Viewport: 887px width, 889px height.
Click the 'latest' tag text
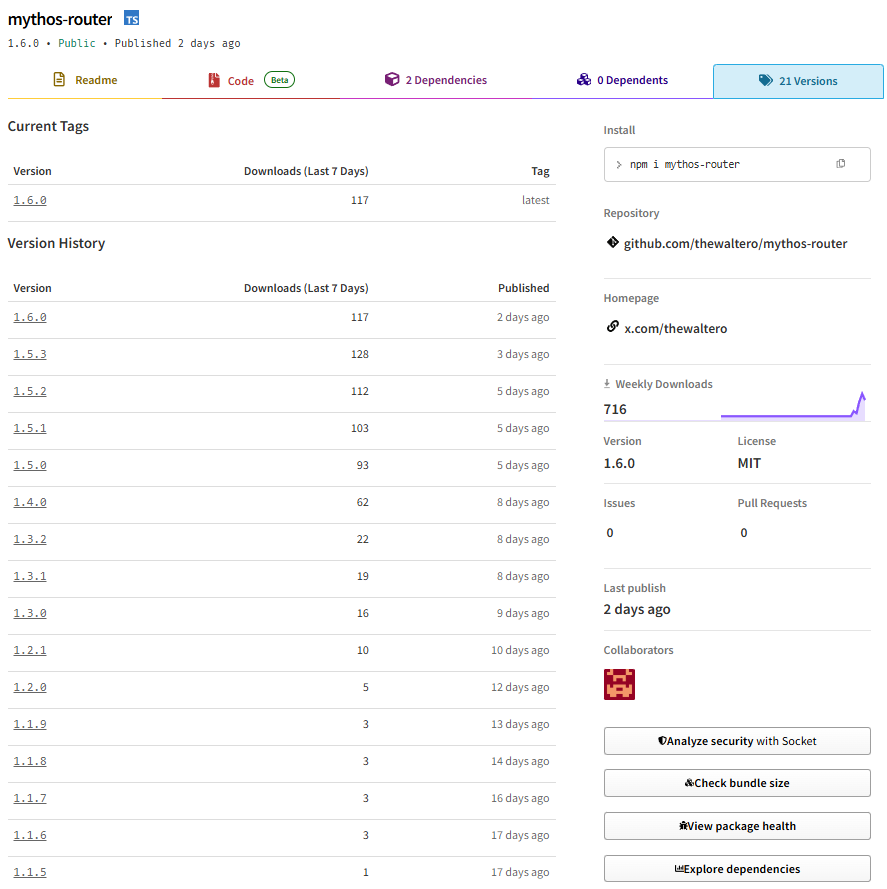535,200
